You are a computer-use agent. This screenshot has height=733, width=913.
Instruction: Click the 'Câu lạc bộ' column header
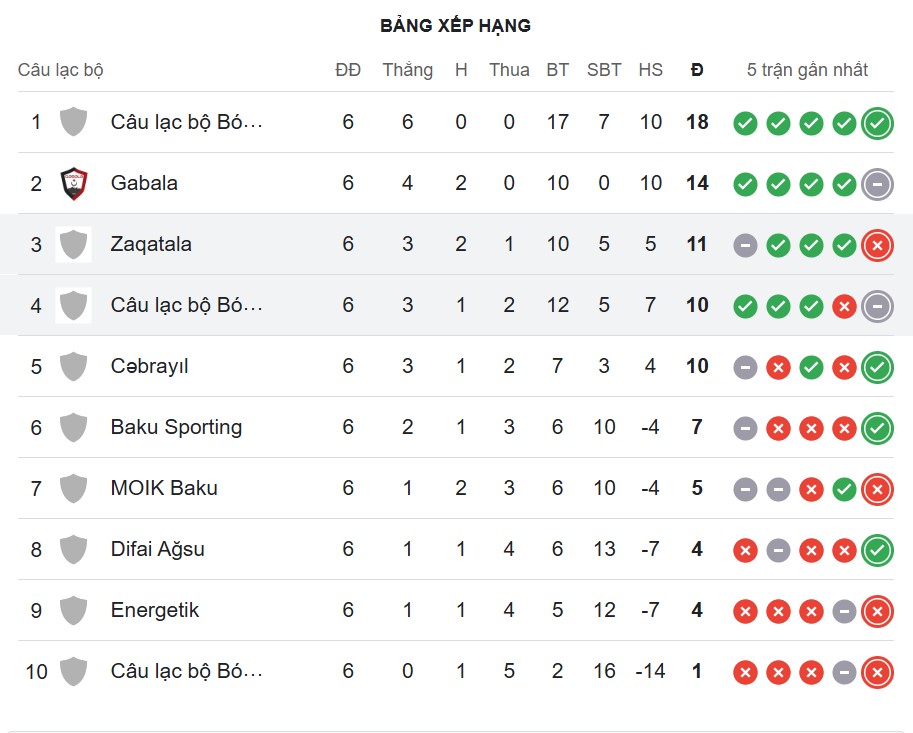pos(61,70)
